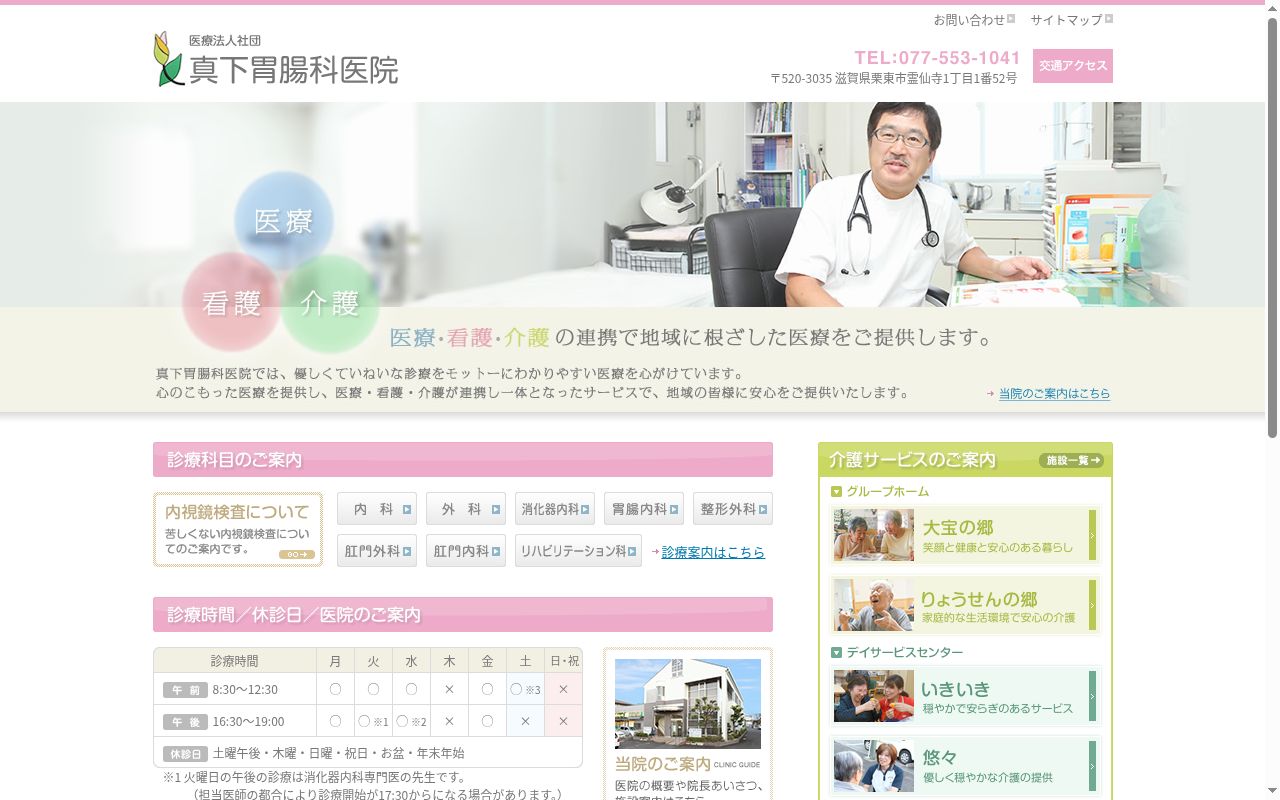Open the 肛門外科 department page

click(377, 551)
